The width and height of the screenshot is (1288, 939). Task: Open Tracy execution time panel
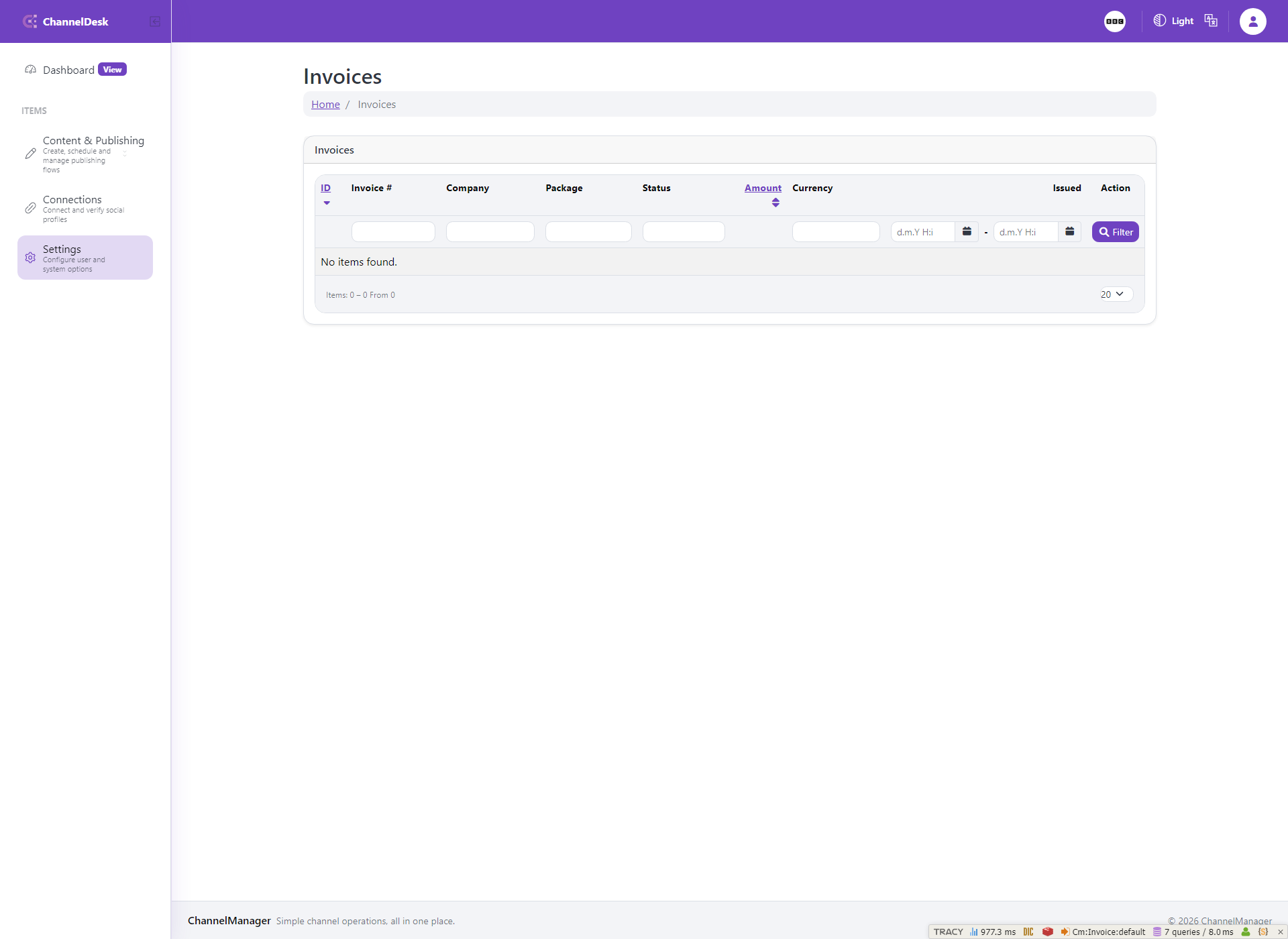[992, 932]
